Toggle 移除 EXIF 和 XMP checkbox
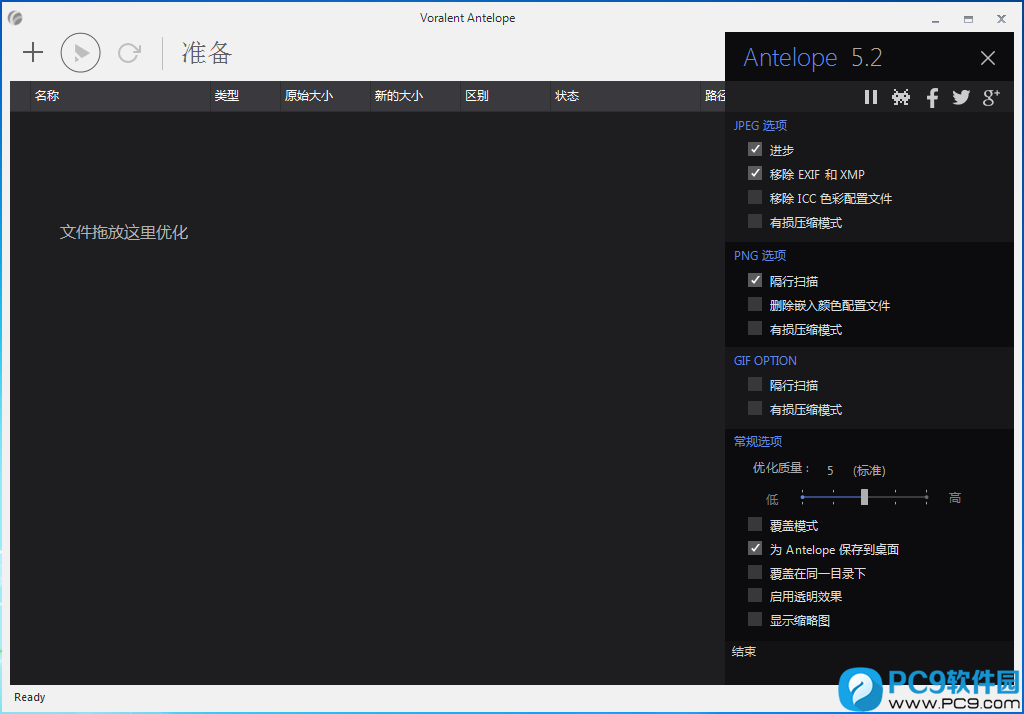 [x=755, y=174]
